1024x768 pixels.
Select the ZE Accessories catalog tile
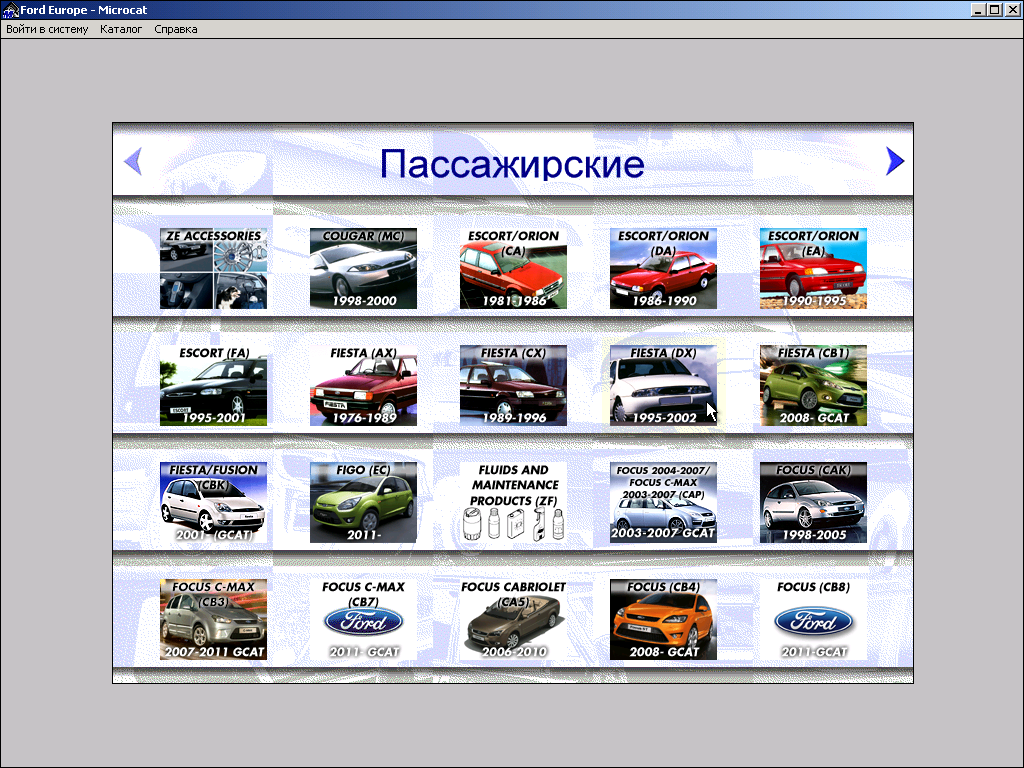point(213,269)
